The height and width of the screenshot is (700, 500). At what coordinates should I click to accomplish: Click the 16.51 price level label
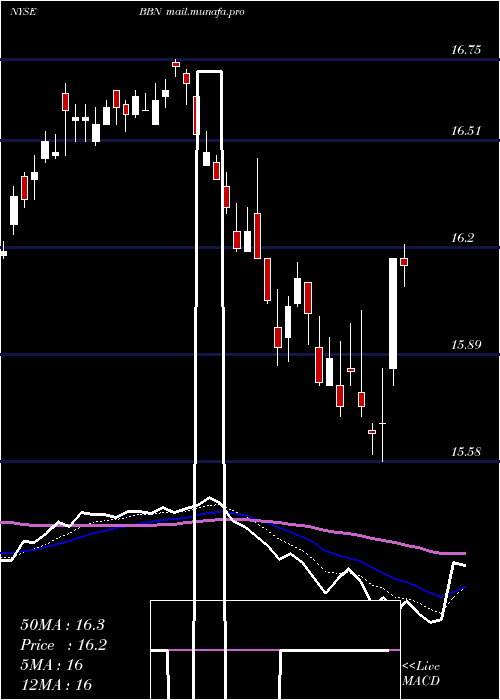(466, 131)
